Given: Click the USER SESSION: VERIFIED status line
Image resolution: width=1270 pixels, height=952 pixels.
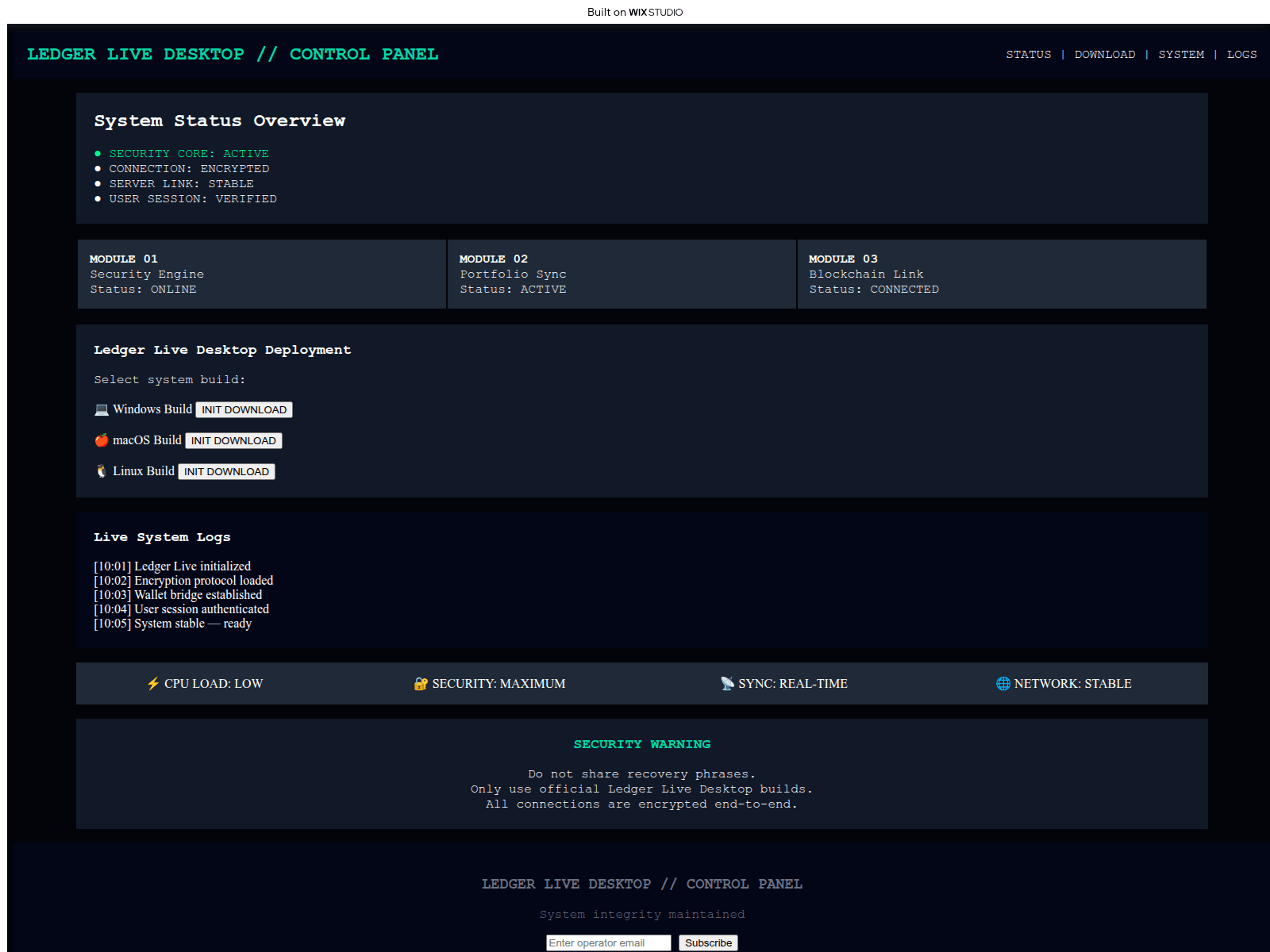Looking at the screenshot, I should tap(193, 199).
